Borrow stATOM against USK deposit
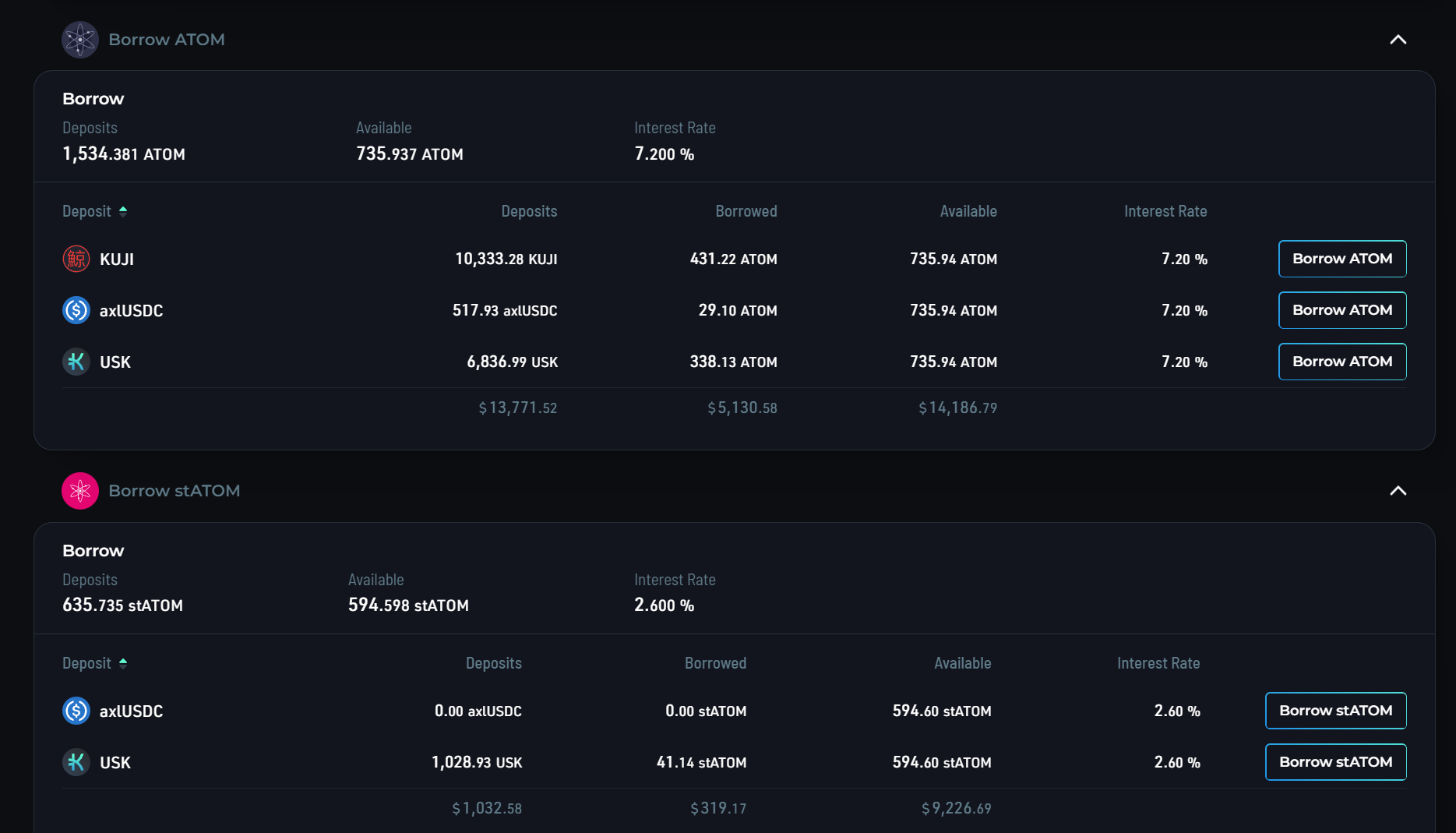This screenshot has width=1456, height=833. (1335, 762)
